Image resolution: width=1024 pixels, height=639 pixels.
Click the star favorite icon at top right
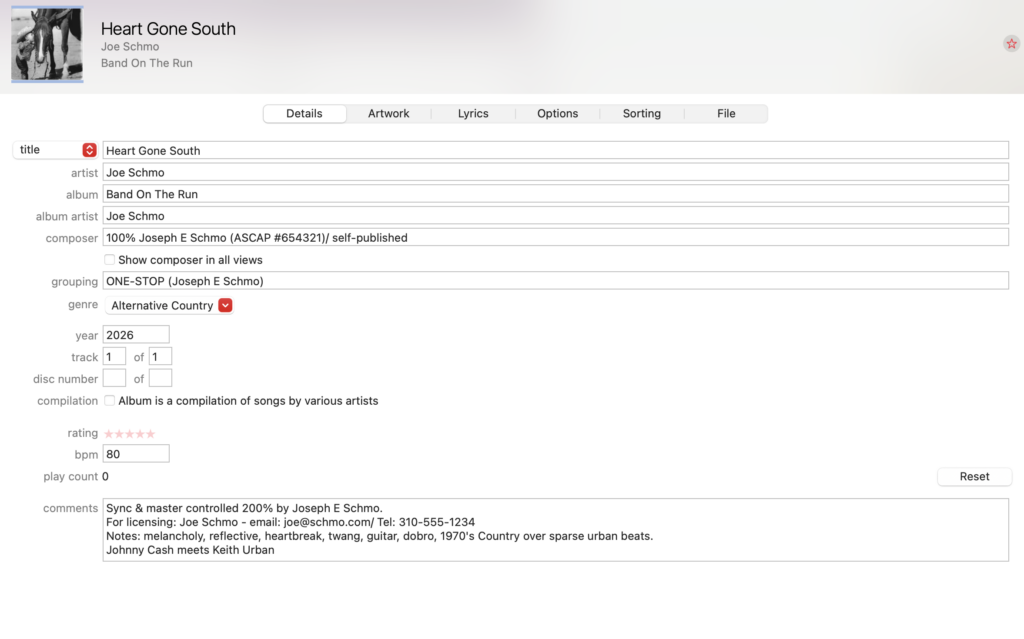pyautogui.click(x=1011, y=44)
